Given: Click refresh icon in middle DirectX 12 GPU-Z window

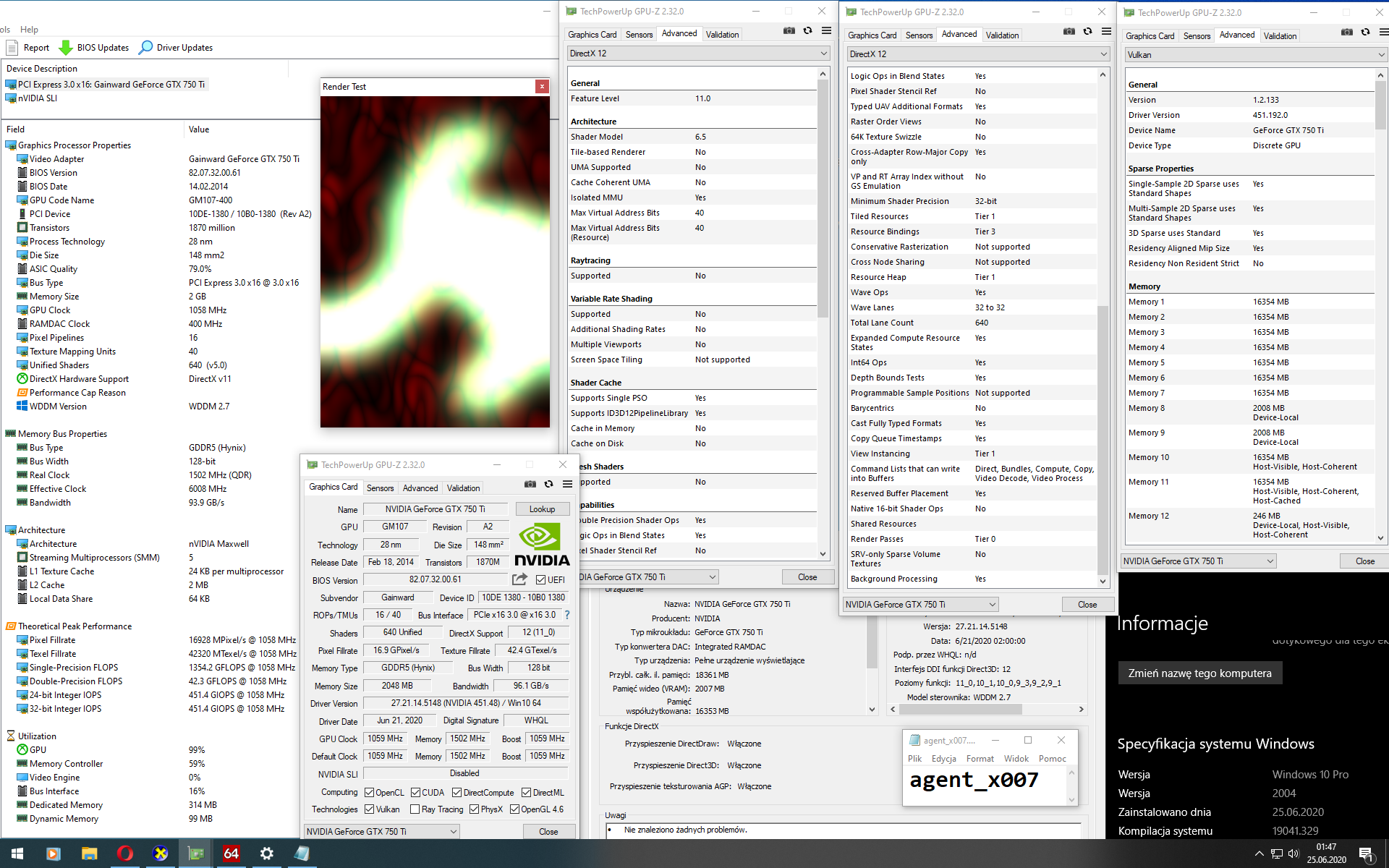Looking at the screenshot, I should 1087,31.
